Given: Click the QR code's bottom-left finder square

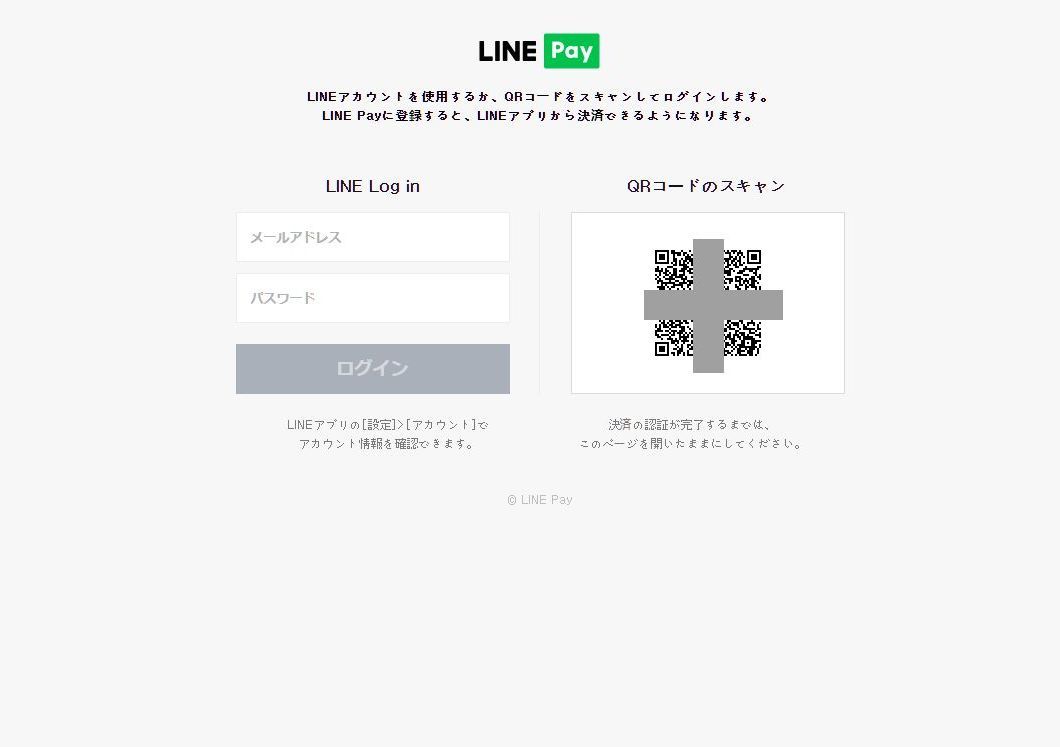Looking at the screenshot, I should 662,349.
